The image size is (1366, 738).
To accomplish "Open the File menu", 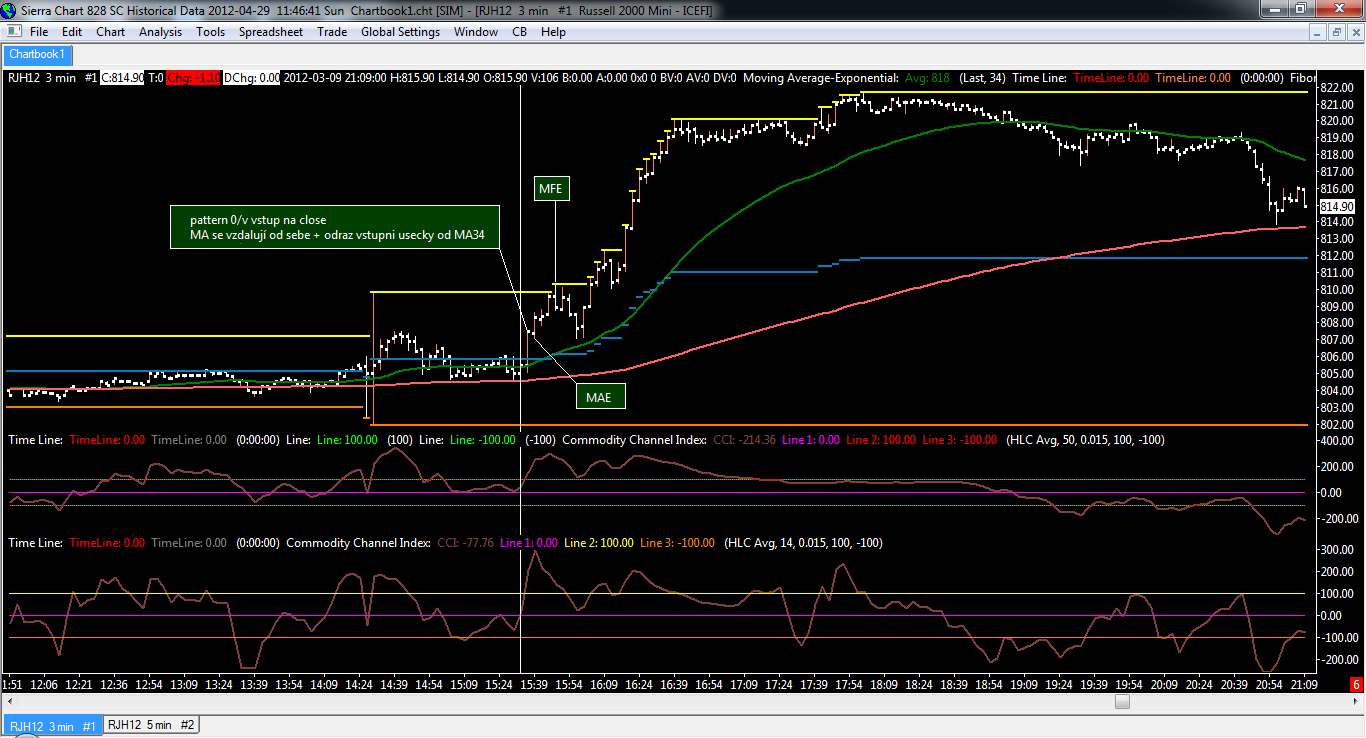I will point(39,32).
